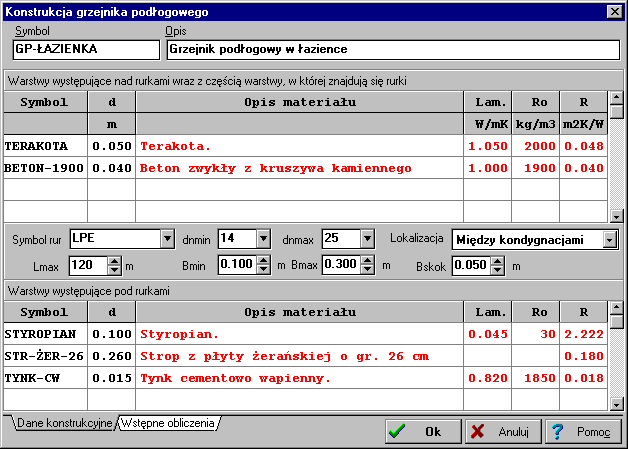628x449 pixels.
Task: Click the Opis description text field
Action: coord(392,49)
